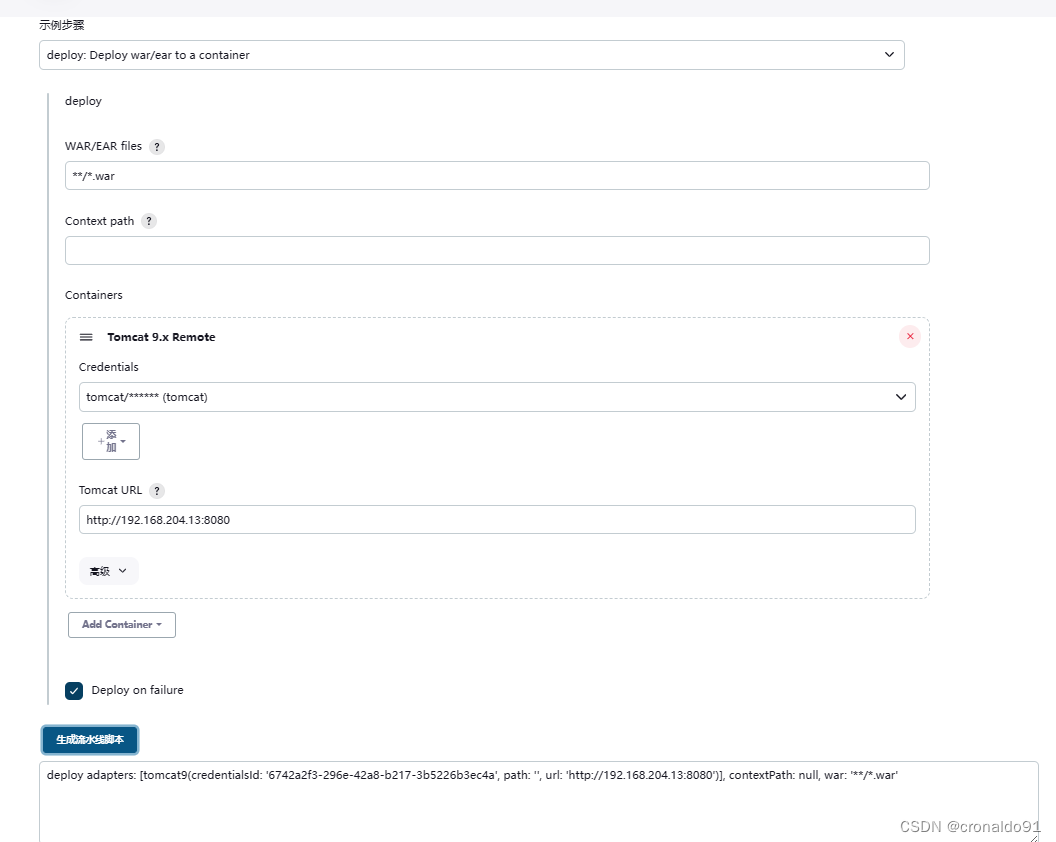Click the generated pipeline script text area
The height and width of the screenshot is (842, 1056).
tap(539, 802)
